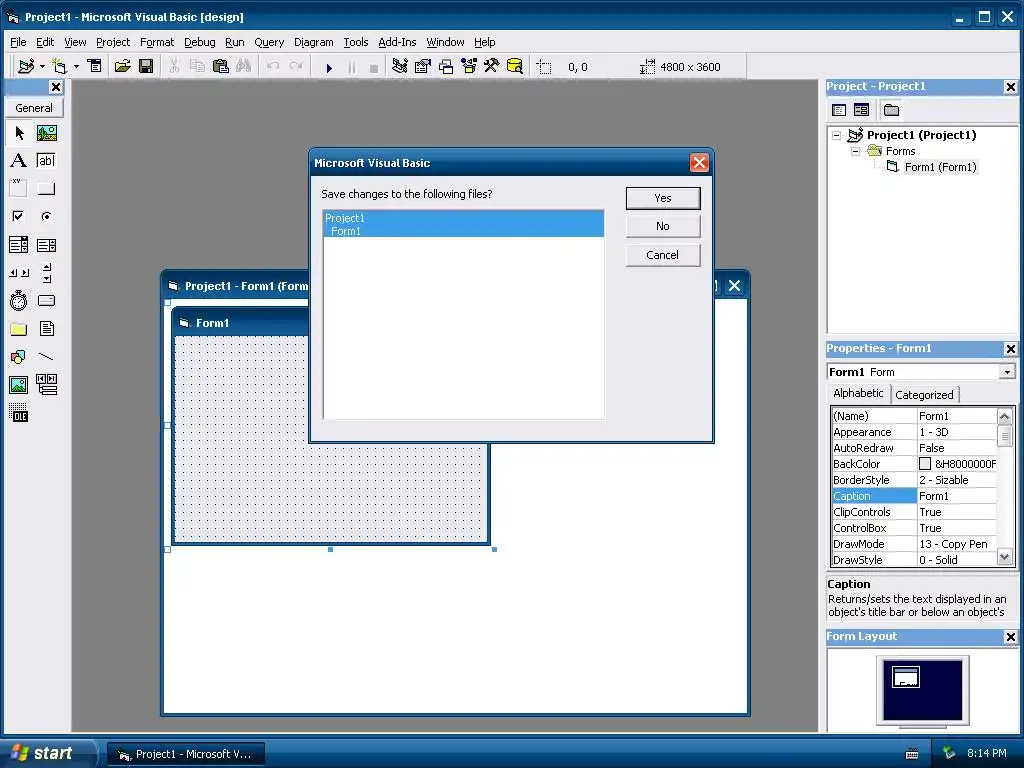Open the File menu
1024x768 pixels.
click(18, 42)
